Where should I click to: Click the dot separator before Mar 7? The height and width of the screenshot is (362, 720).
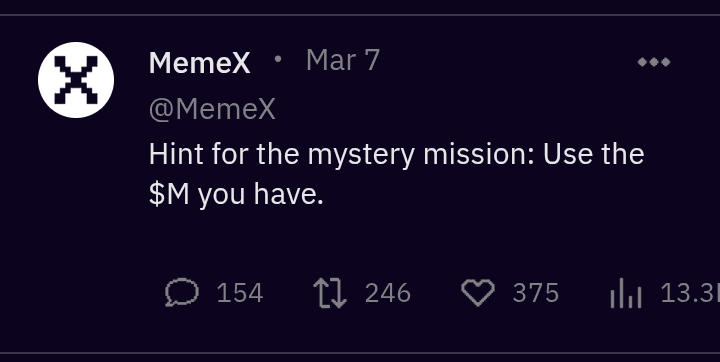point(278,59)
